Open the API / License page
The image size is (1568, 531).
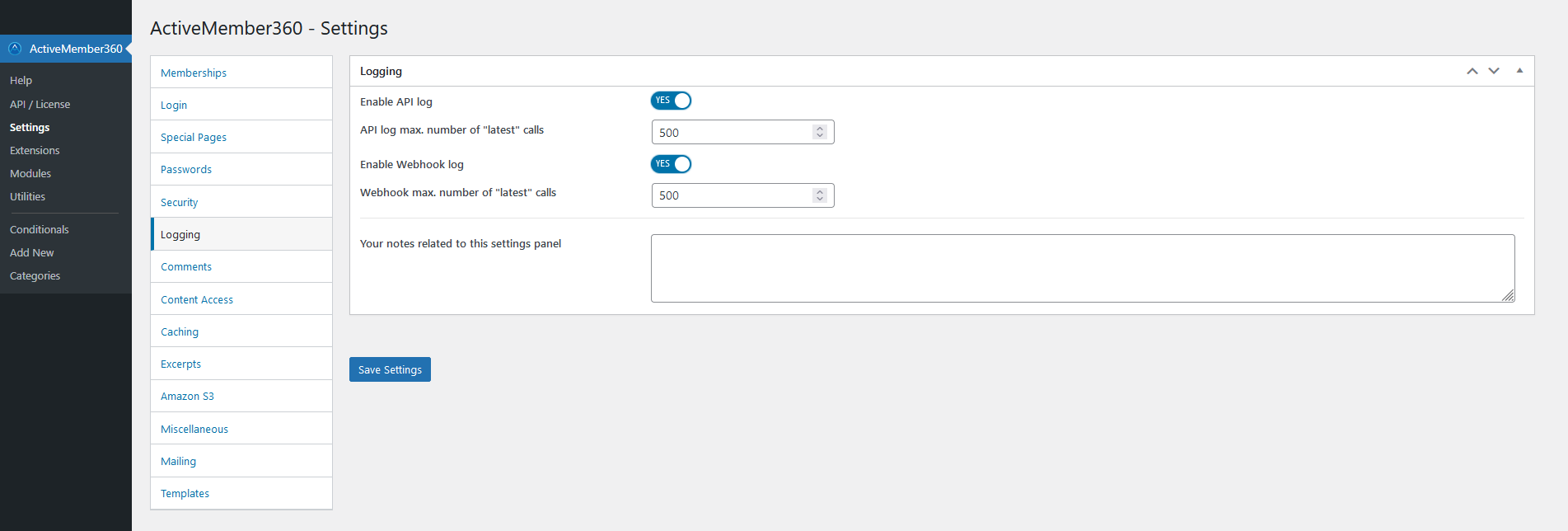coord(40,104)
